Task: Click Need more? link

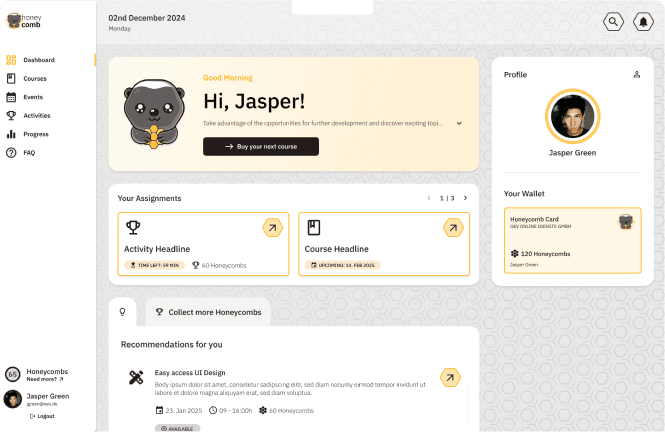Action: pos(45,379)
